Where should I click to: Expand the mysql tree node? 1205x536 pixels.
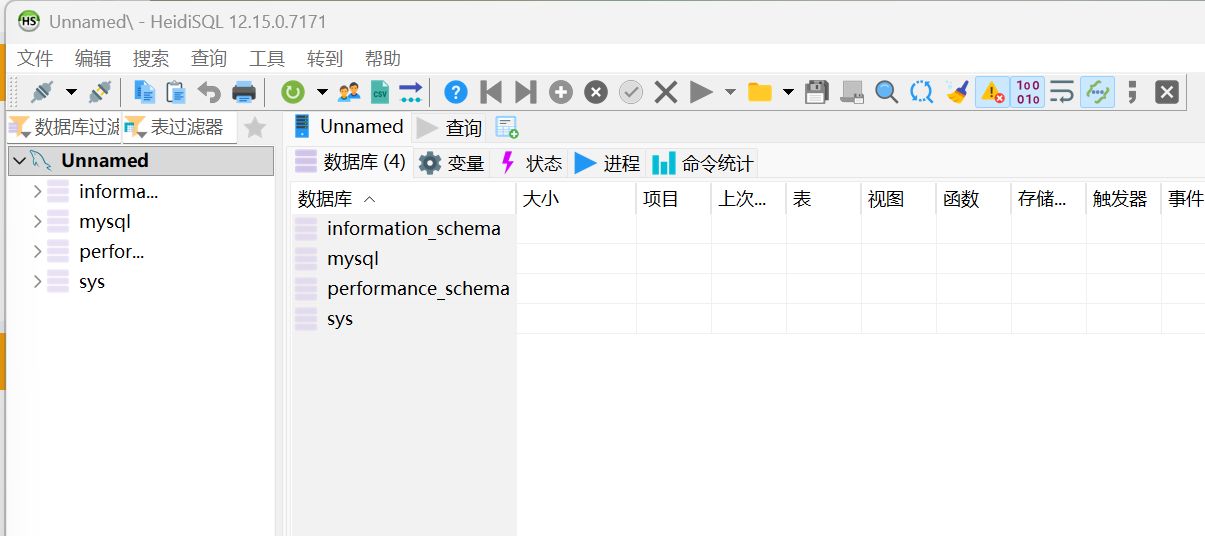pyautogui.click(x=37, y=221)
